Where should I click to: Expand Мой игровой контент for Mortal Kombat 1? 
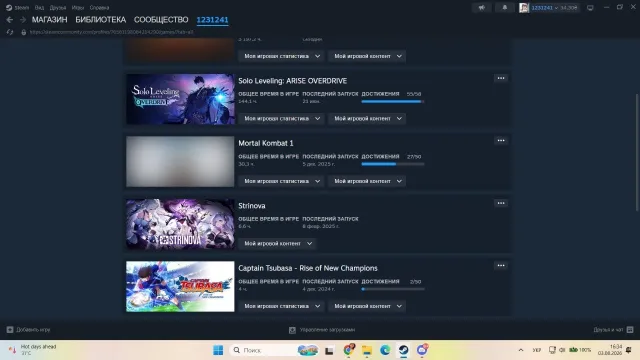point(367,181)
